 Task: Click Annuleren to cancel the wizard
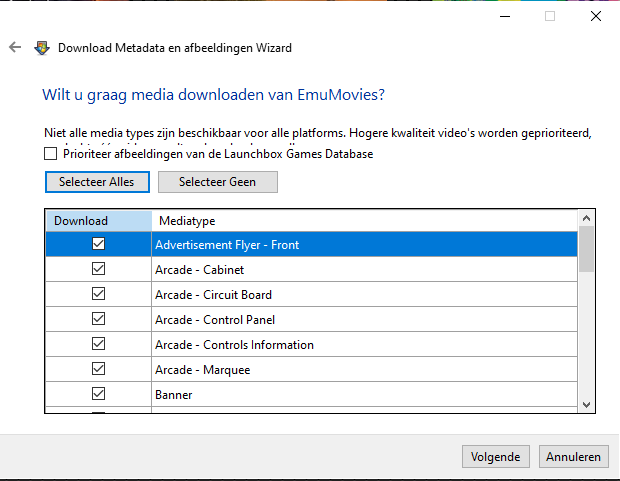point(573,457)
